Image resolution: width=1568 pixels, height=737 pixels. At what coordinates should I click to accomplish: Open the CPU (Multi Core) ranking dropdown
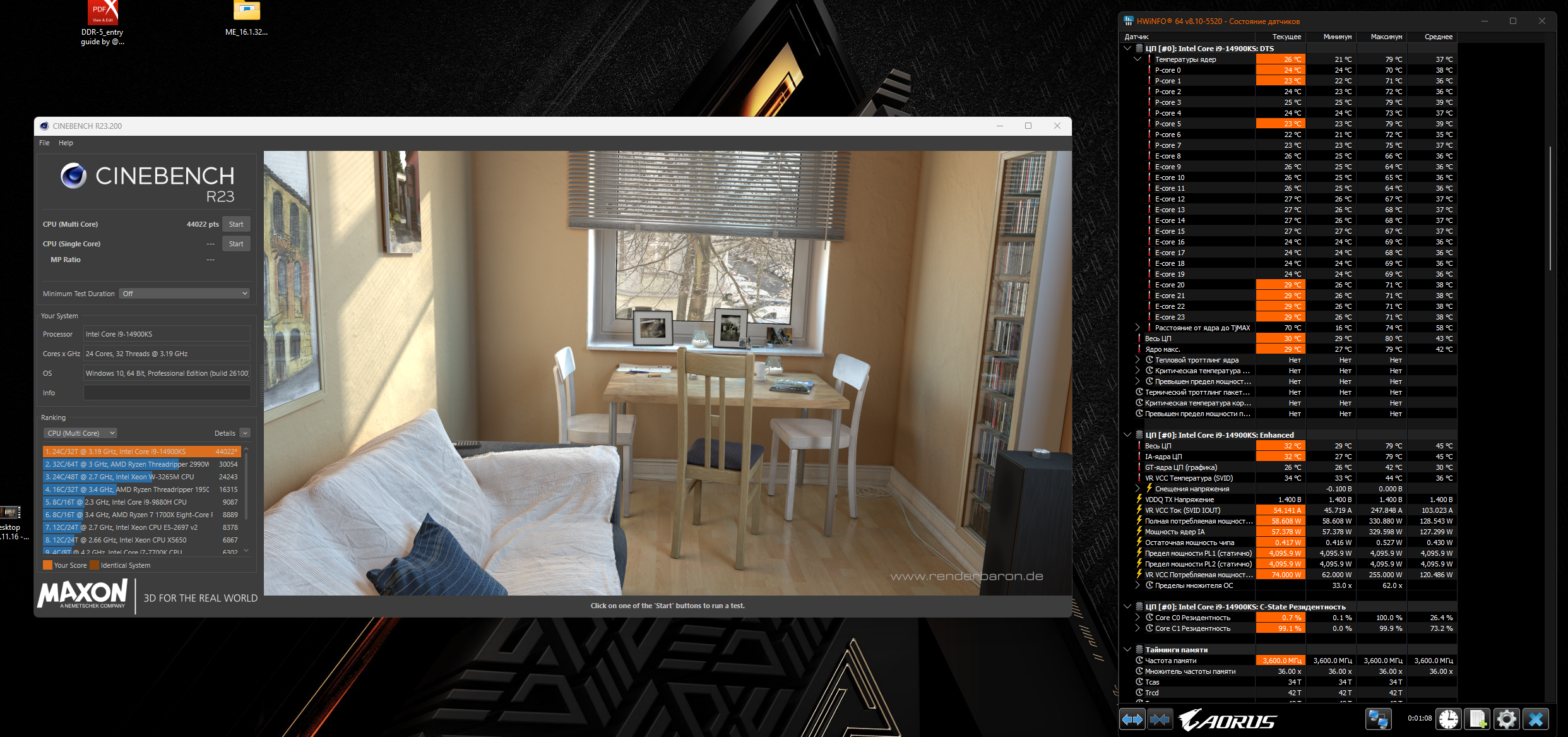coord(81,433)
